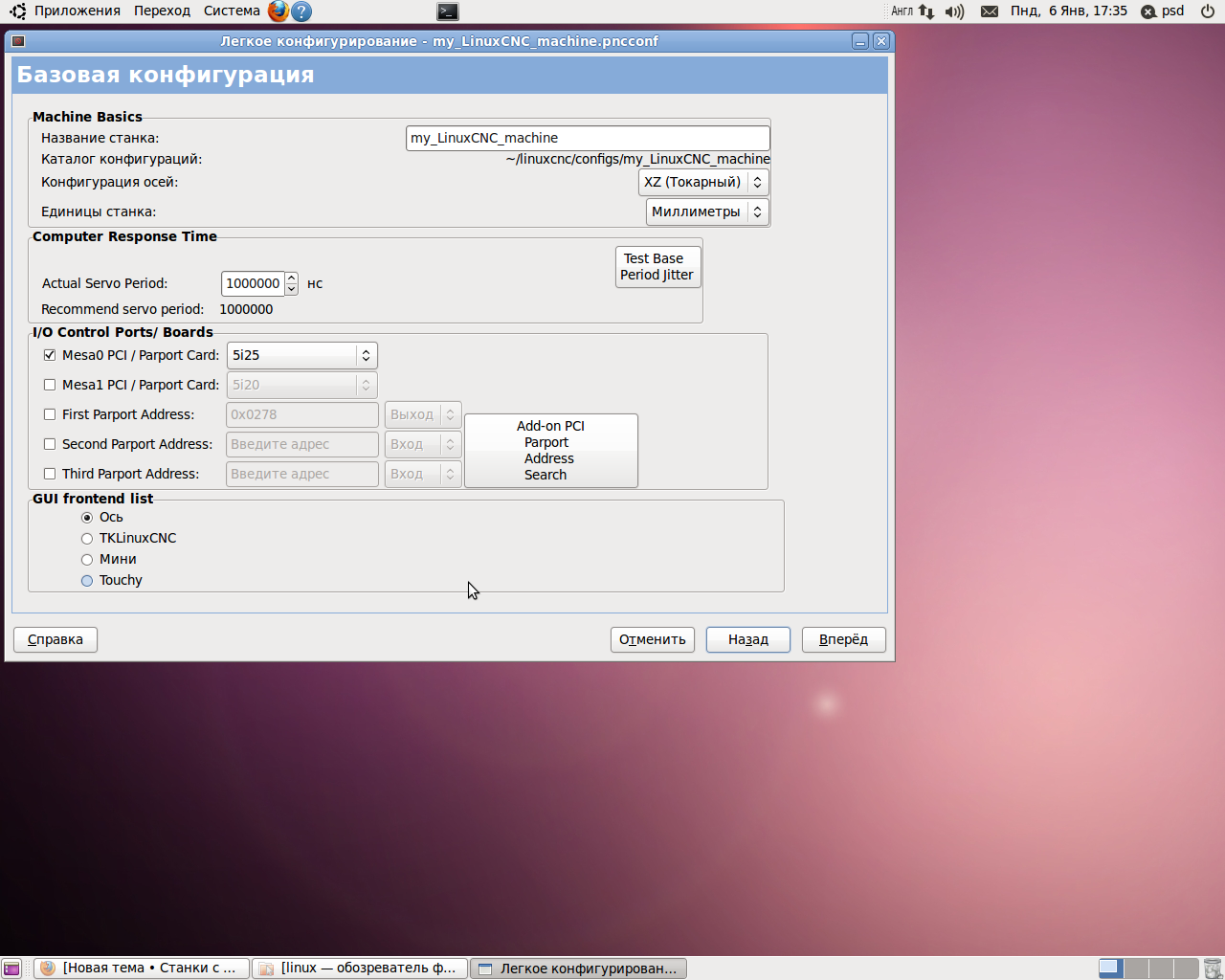Click Add-on PCI Parport Address Search button
The height and width of the screenshot is (980, 1225).
point(550,451)
